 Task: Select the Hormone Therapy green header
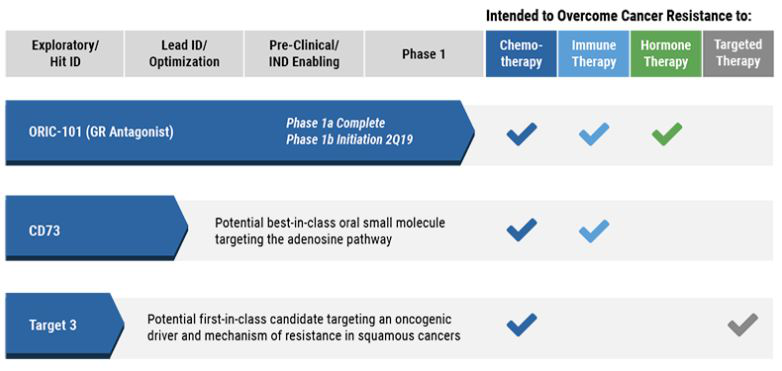point(666,54)
